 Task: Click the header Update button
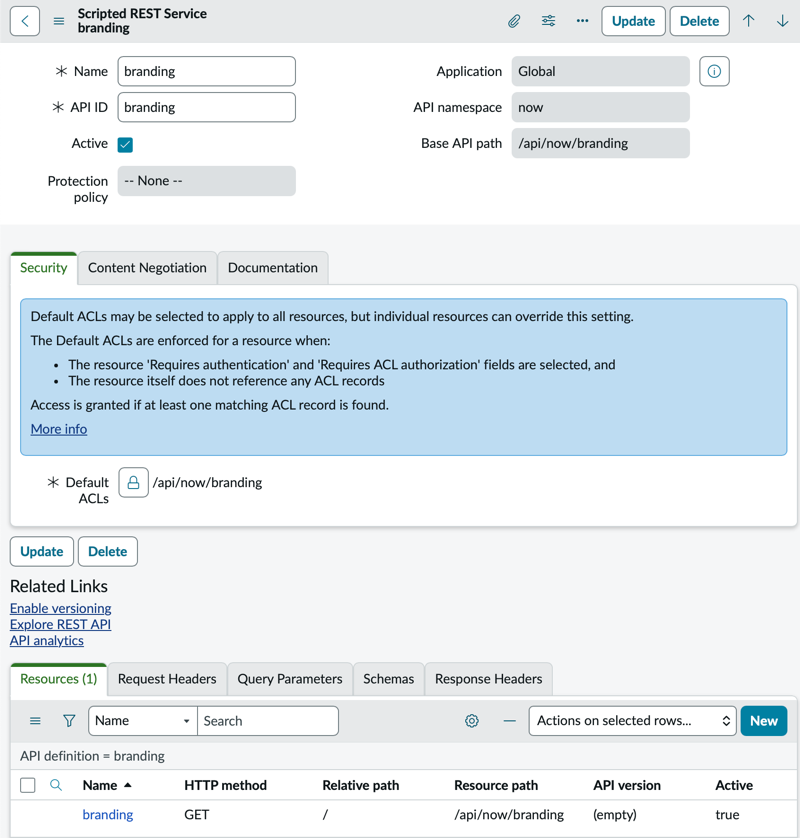633,21
